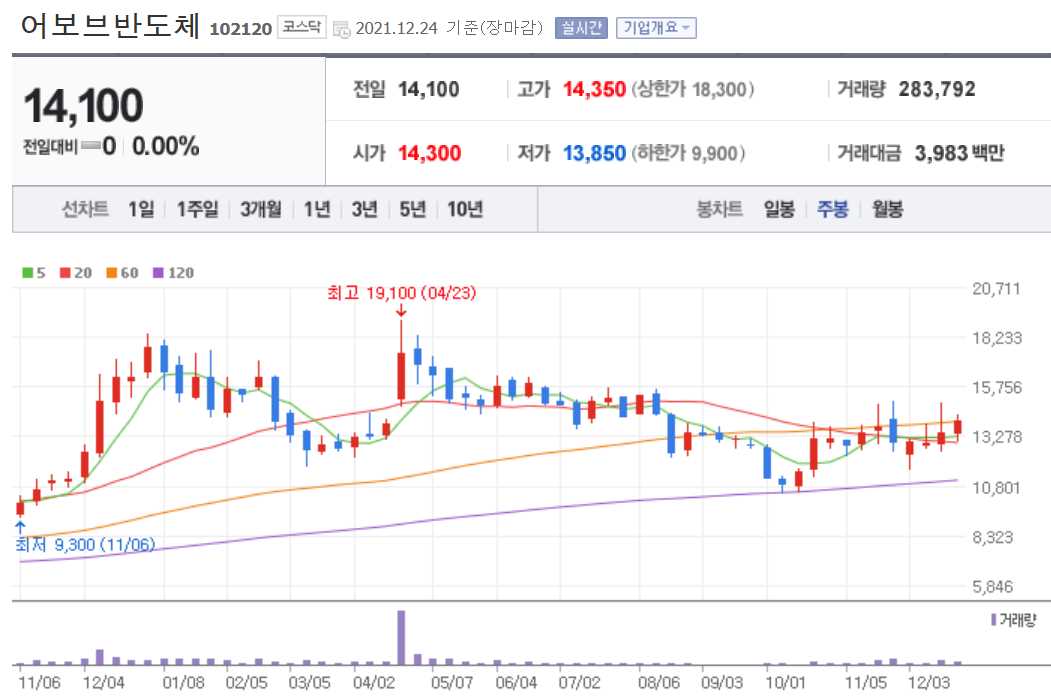Click the 상한가 18,300 text
1051x700 pixels.
coord(692,89)
